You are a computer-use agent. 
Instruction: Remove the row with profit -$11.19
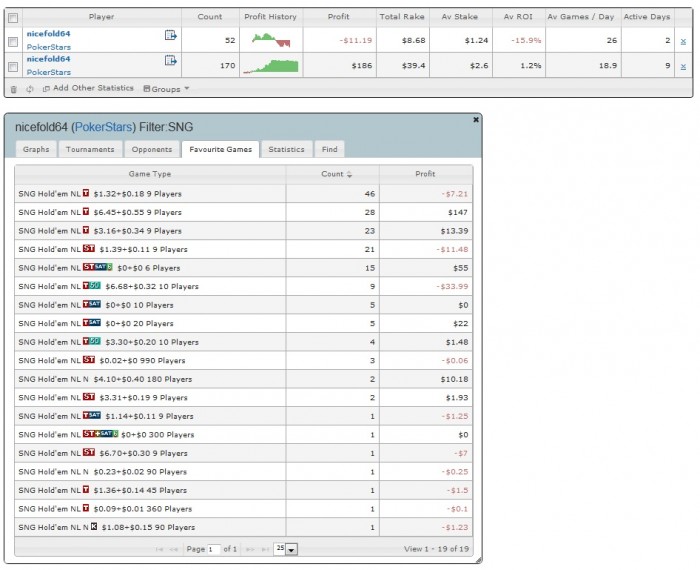(683, 42)
